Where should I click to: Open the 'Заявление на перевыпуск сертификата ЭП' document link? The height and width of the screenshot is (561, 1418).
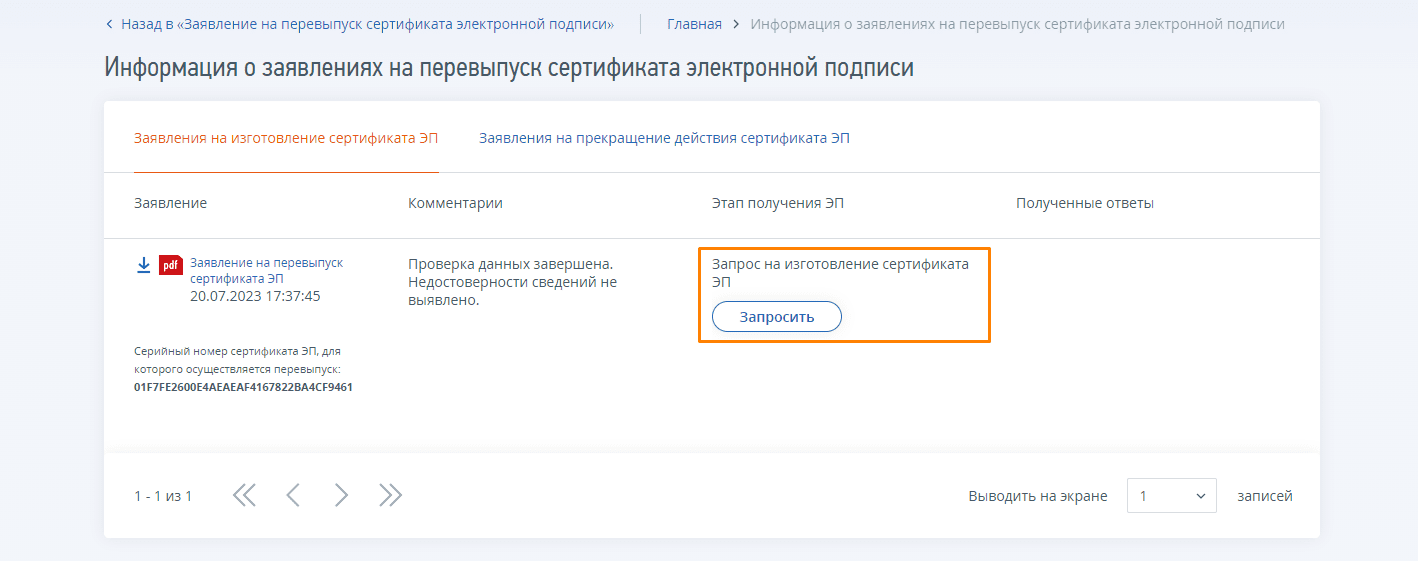click(x=266, y=270)
